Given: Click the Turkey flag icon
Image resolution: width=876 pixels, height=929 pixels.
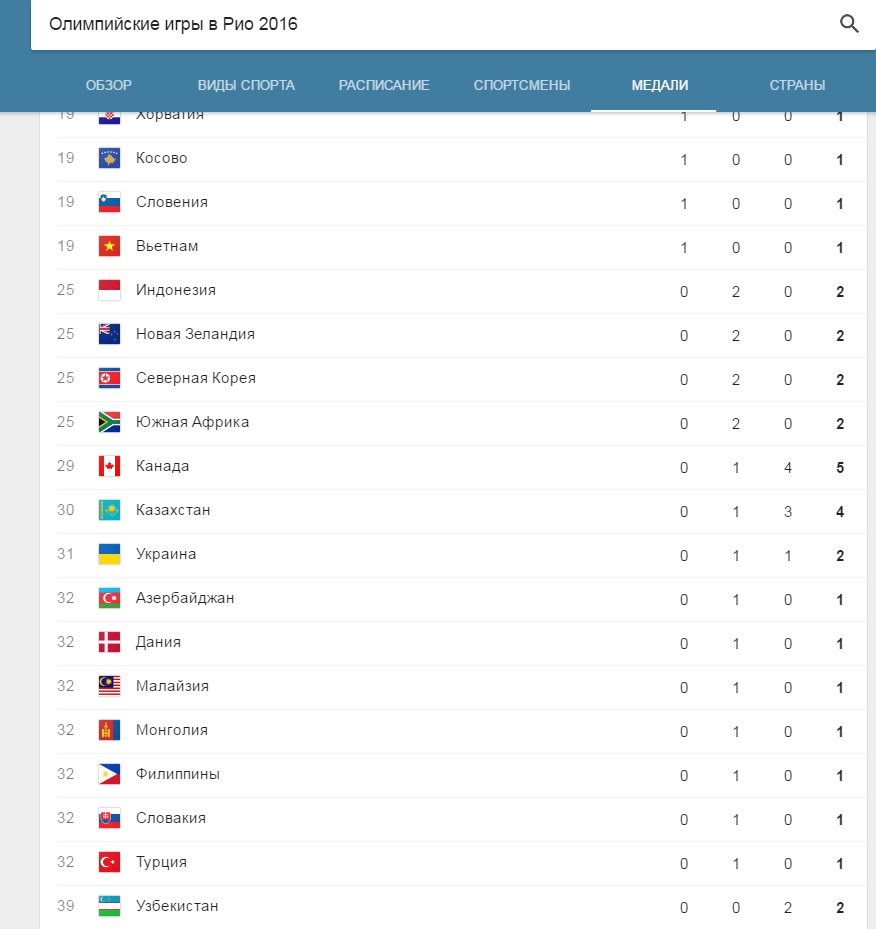Looking at the screenshot, I should pyautogui.click(x=110, y=862).
